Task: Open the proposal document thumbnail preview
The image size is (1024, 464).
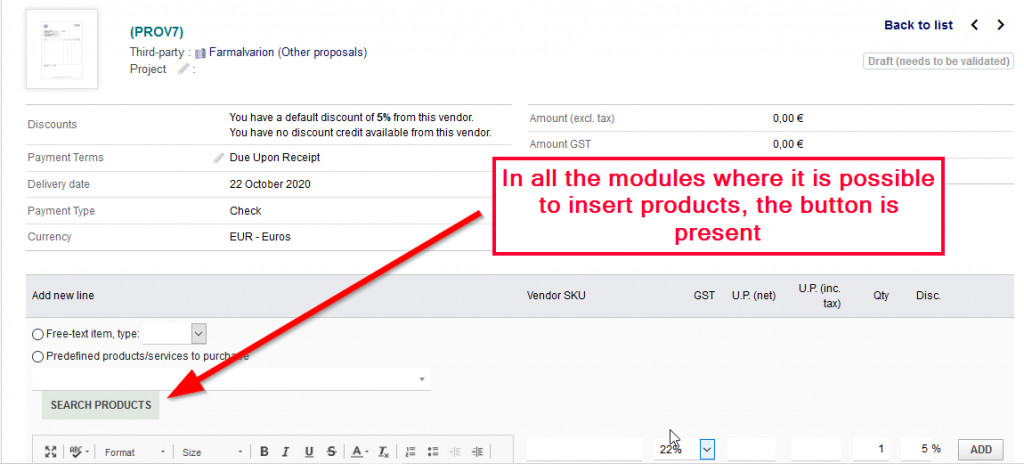Action: [x=62, y=49]
